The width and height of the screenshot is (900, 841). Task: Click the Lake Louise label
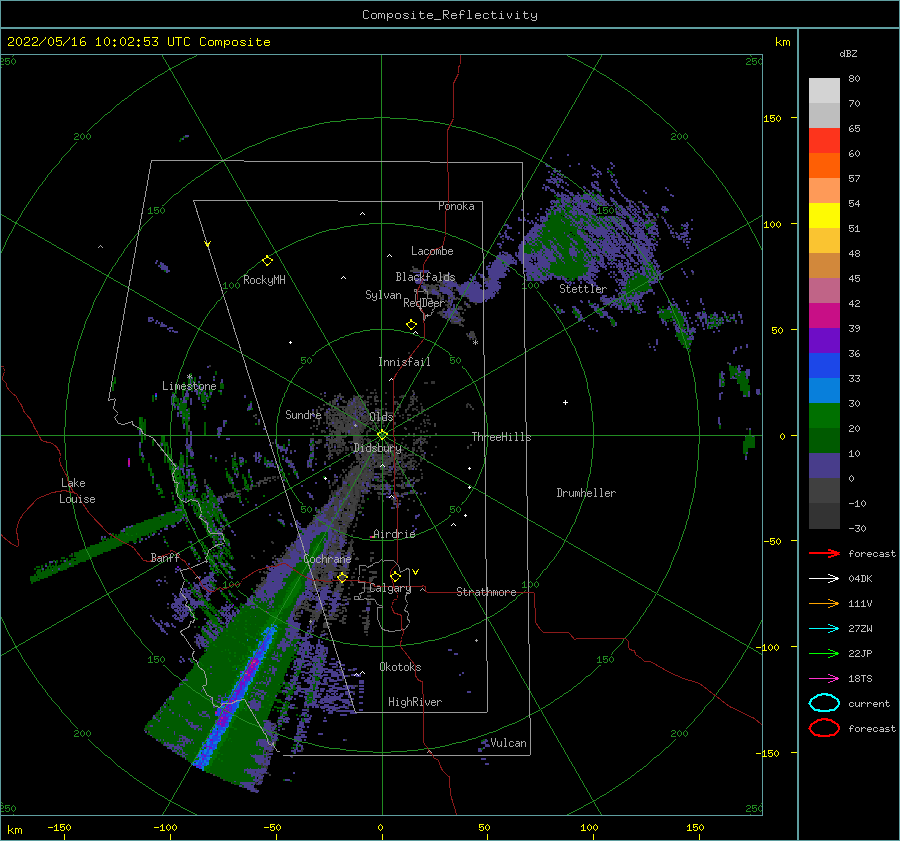[x=77, y=491]
